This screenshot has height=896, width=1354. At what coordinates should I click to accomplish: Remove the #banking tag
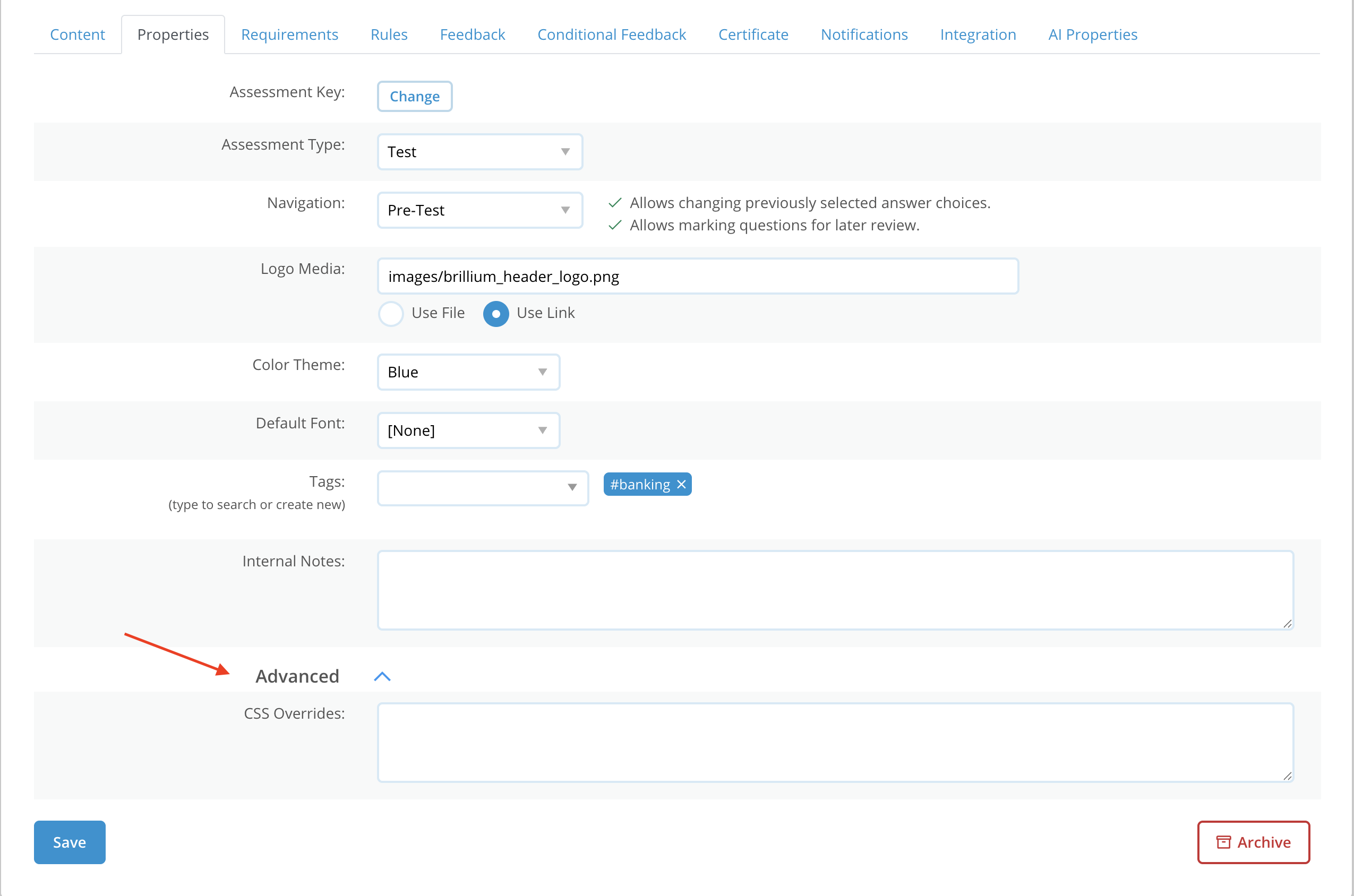[x=681, y=485]
